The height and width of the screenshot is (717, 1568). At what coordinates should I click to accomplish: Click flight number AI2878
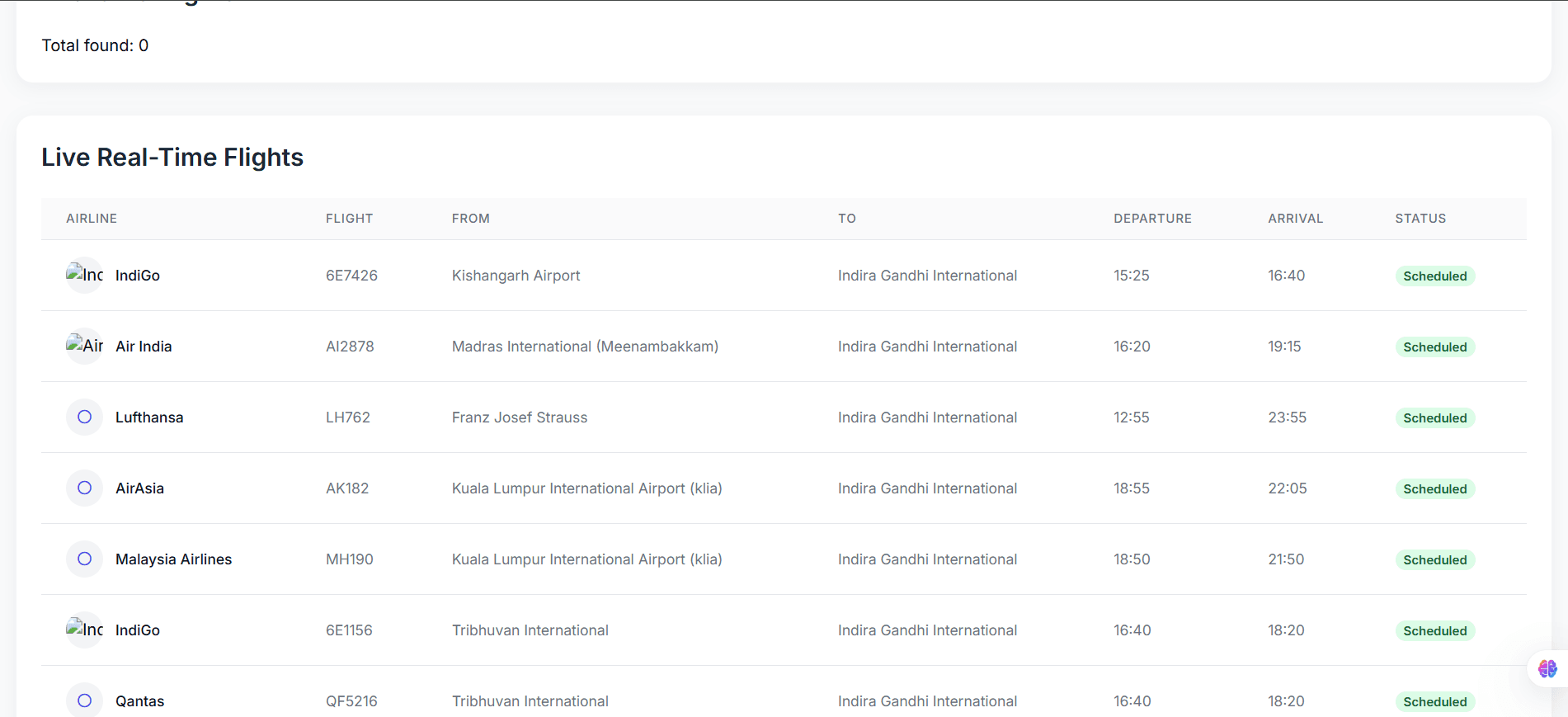click(x=350, y=347)
